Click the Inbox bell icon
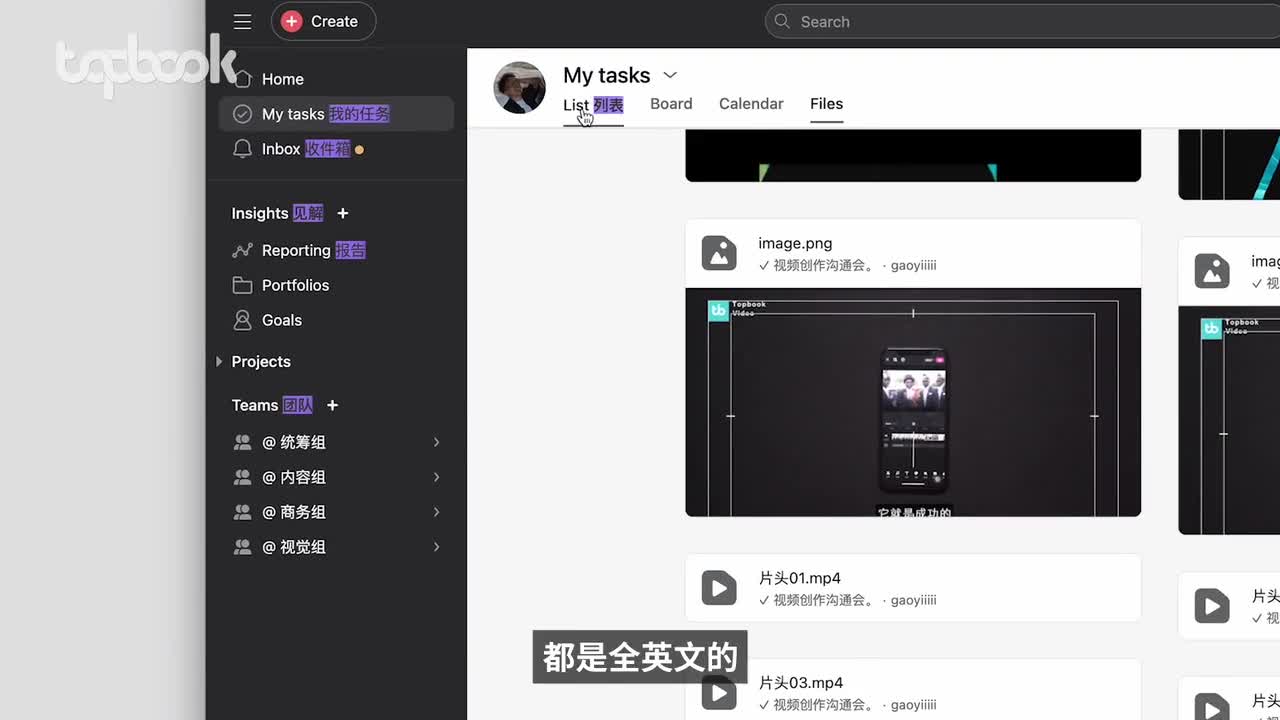Viewport: 1280px width, 720px height. coord(242,149)
